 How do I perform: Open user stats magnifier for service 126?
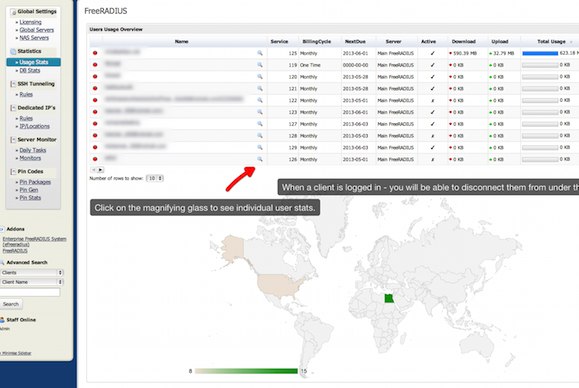pyautogui.click(x=260, y=159)
